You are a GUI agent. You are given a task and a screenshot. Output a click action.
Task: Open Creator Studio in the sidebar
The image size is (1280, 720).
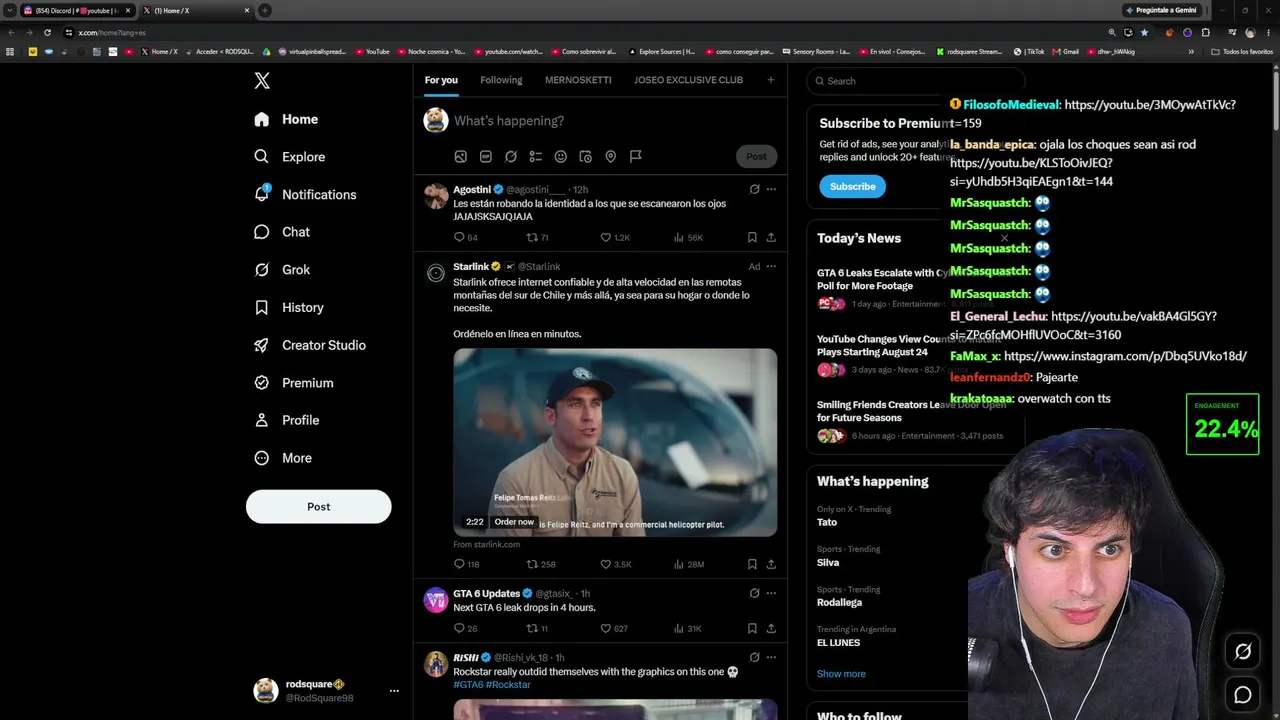(310, 345)
